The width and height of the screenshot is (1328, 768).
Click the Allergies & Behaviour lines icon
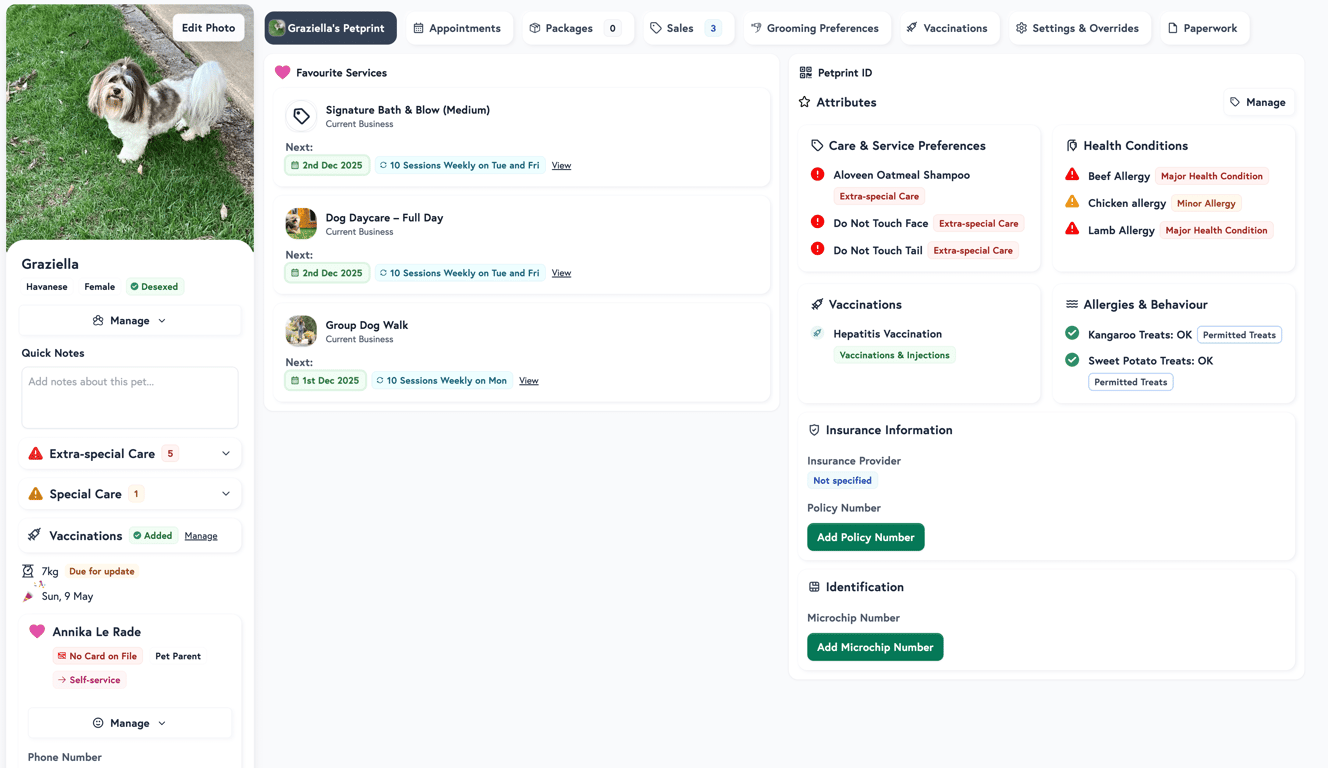click(x=1072, y=304)
